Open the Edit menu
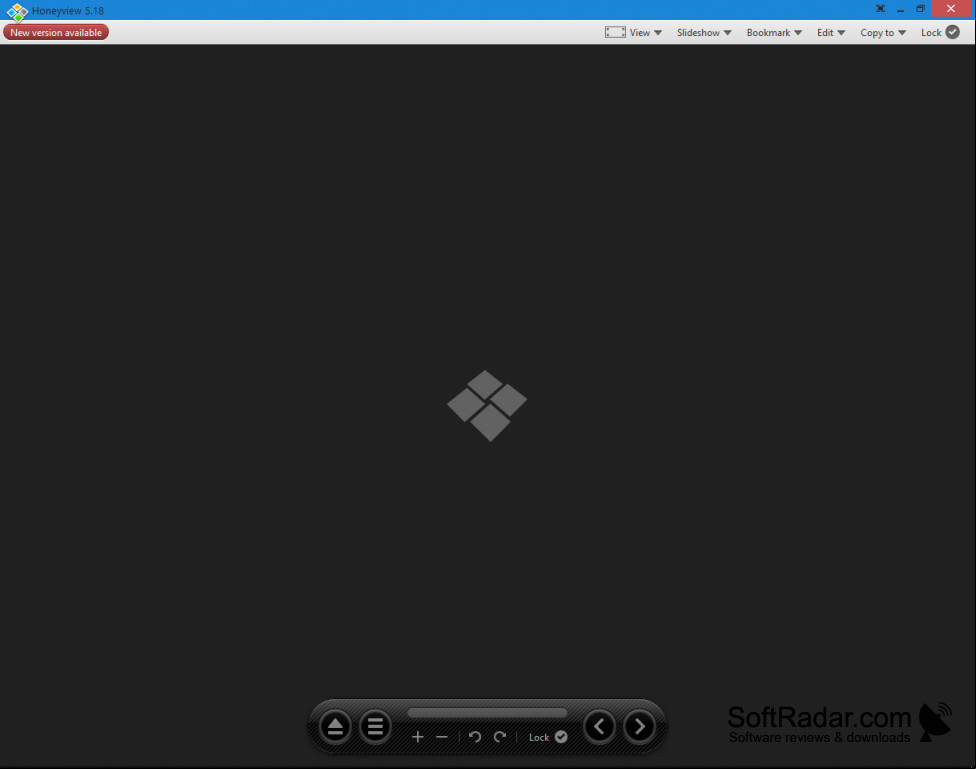976x769 pixels. [825, 32]
